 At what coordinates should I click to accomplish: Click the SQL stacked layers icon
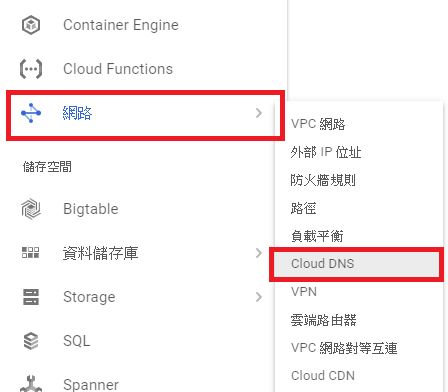31,341
